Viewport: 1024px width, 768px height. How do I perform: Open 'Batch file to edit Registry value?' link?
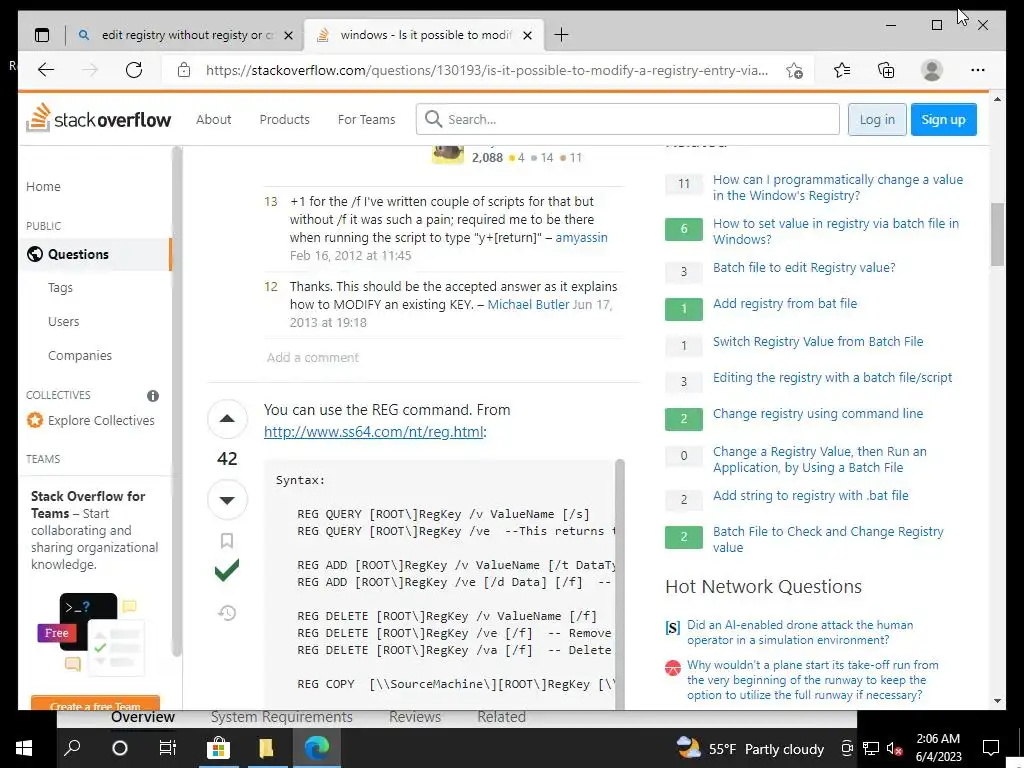click(x=804, y=268)
